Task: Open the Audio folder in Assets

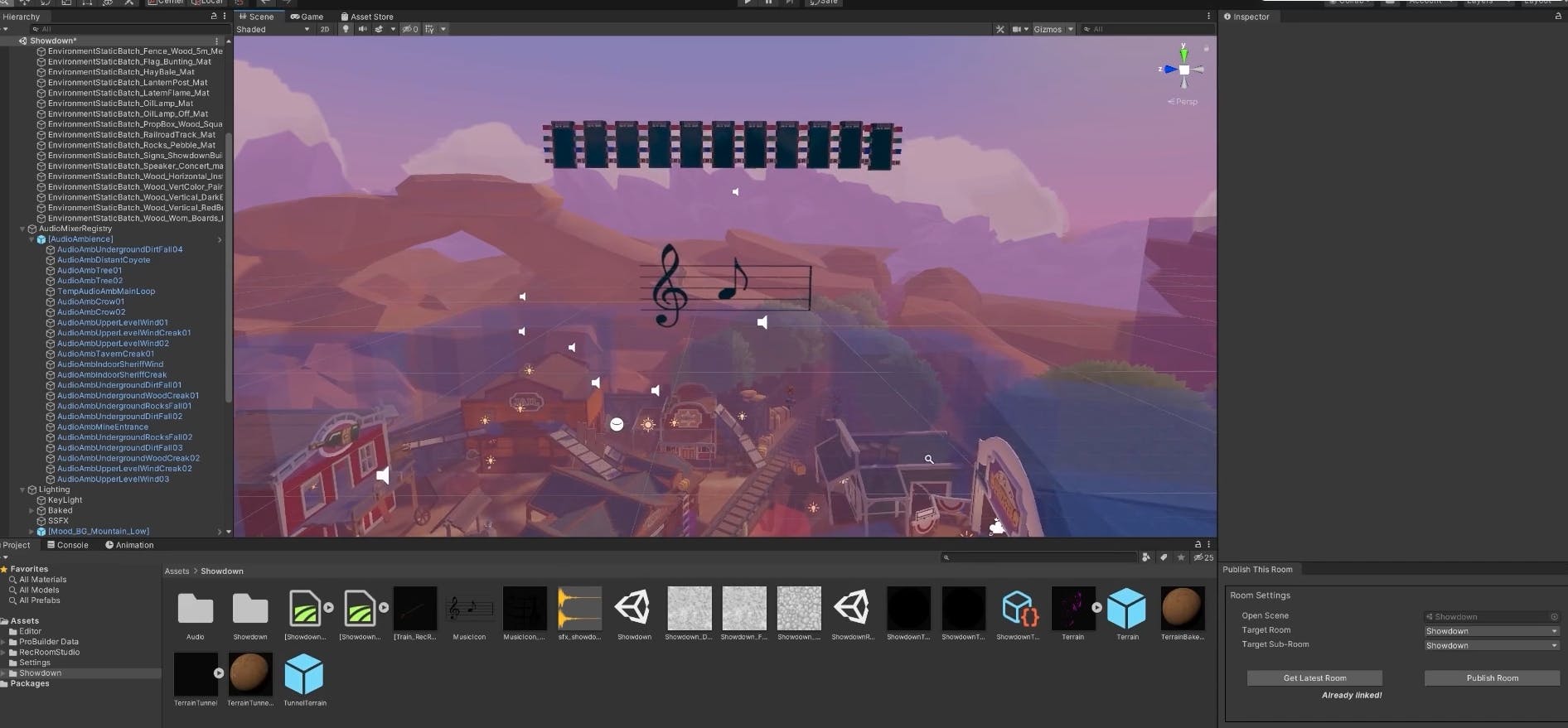Action: click(196, 609)
